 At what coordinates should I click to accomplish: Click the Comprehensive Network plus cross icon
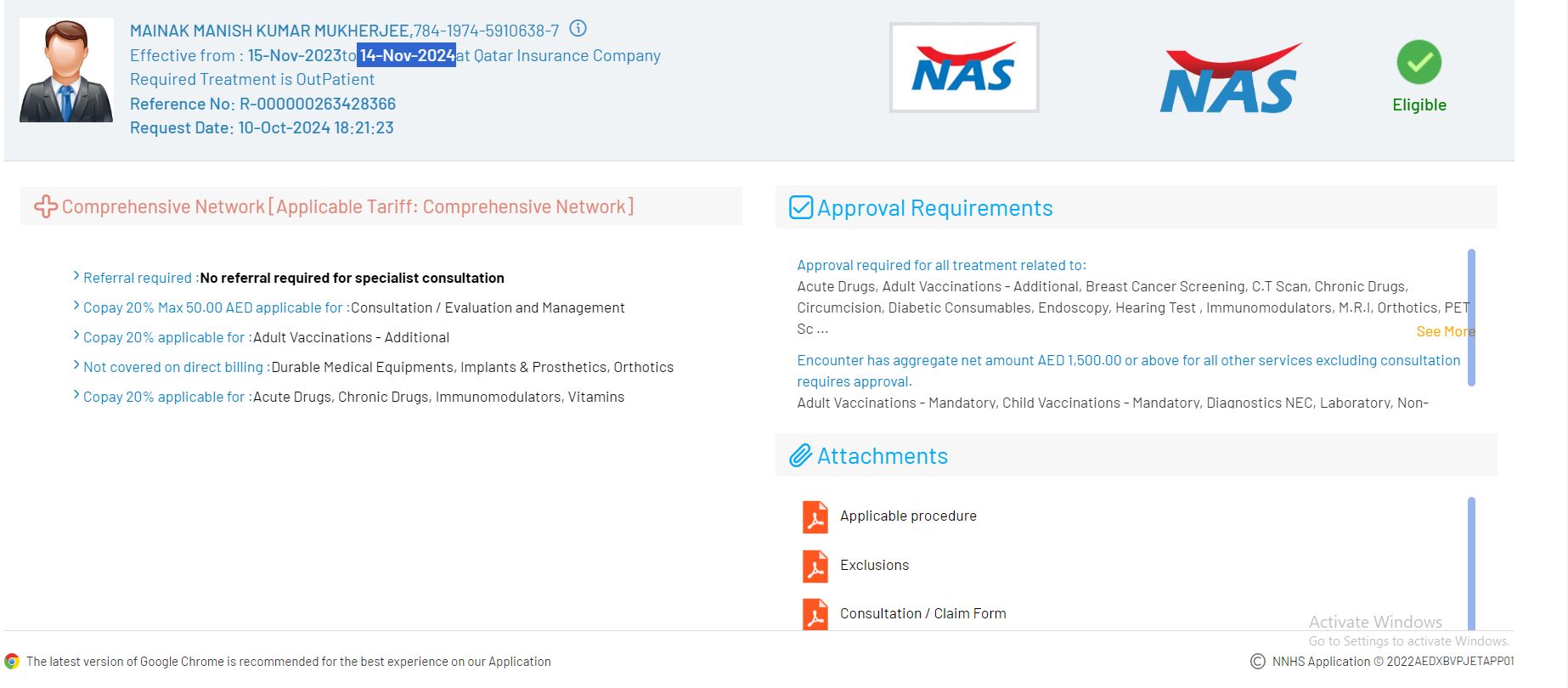click(x=45, y=206)
